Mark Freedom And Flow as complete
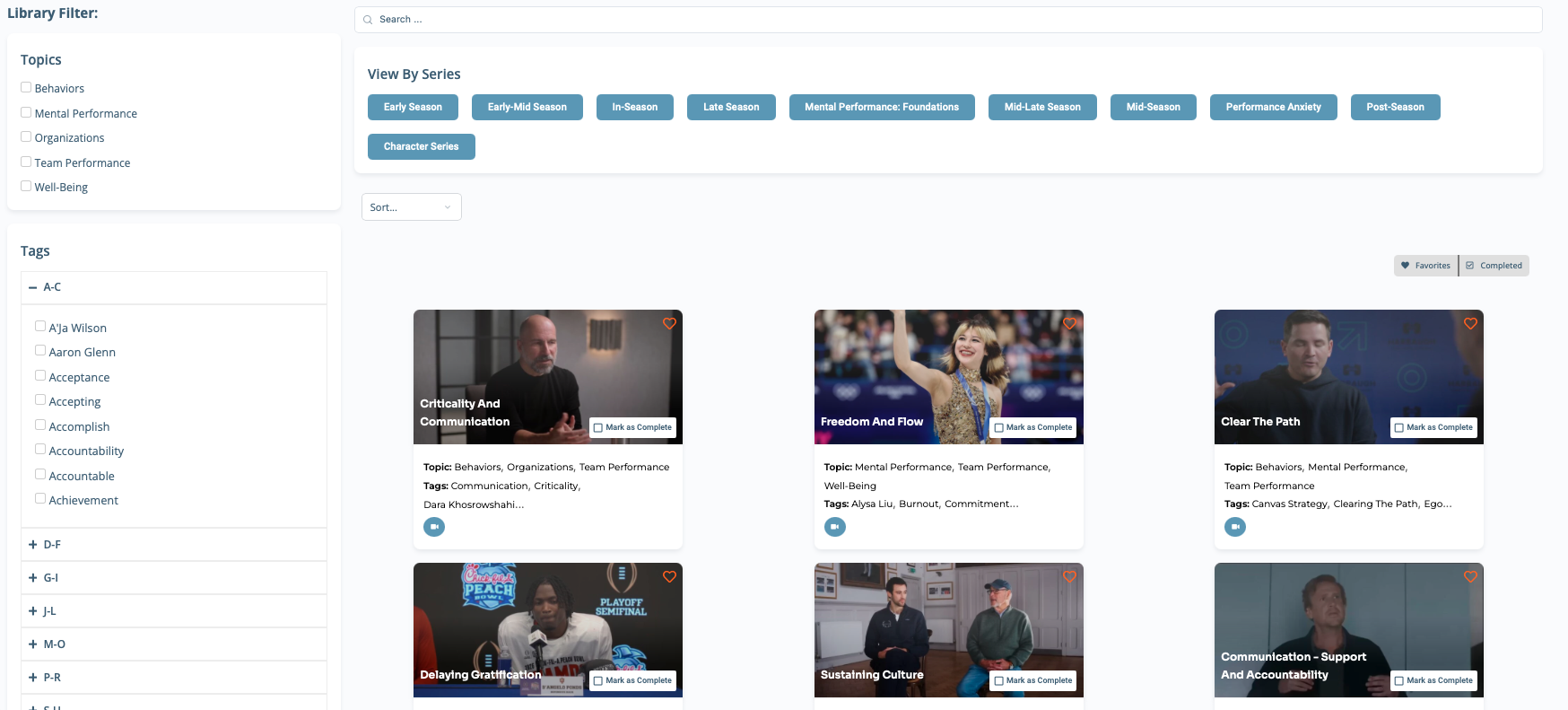Image resolution: width=1568 pixels, height=710 pixels. [x=1033, y=427]
